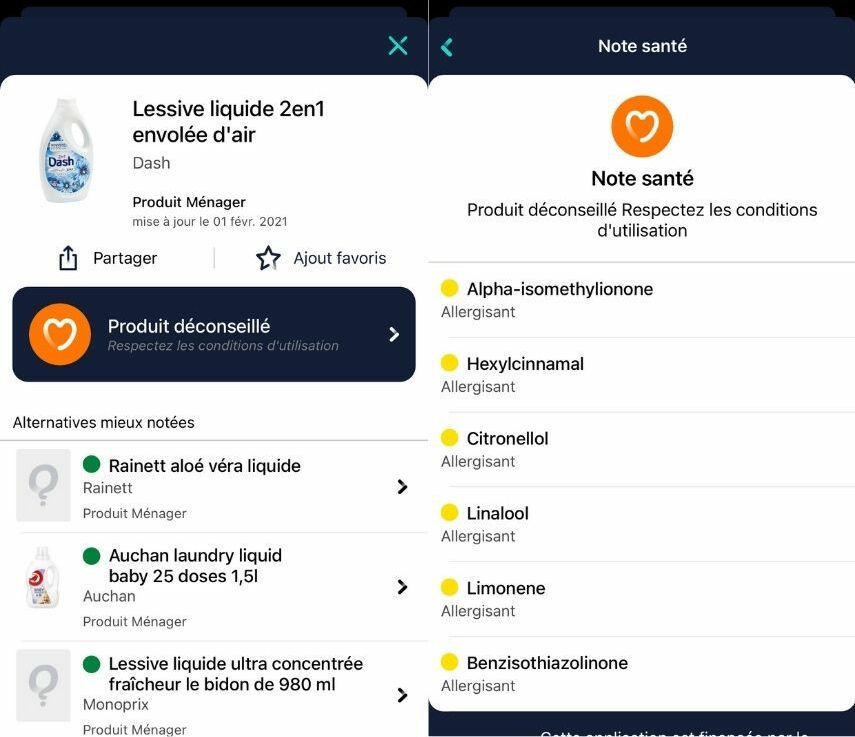Screen dimensions: 855x737
Task: Close the product sheet with the X icon
Action: coord(398,46)
